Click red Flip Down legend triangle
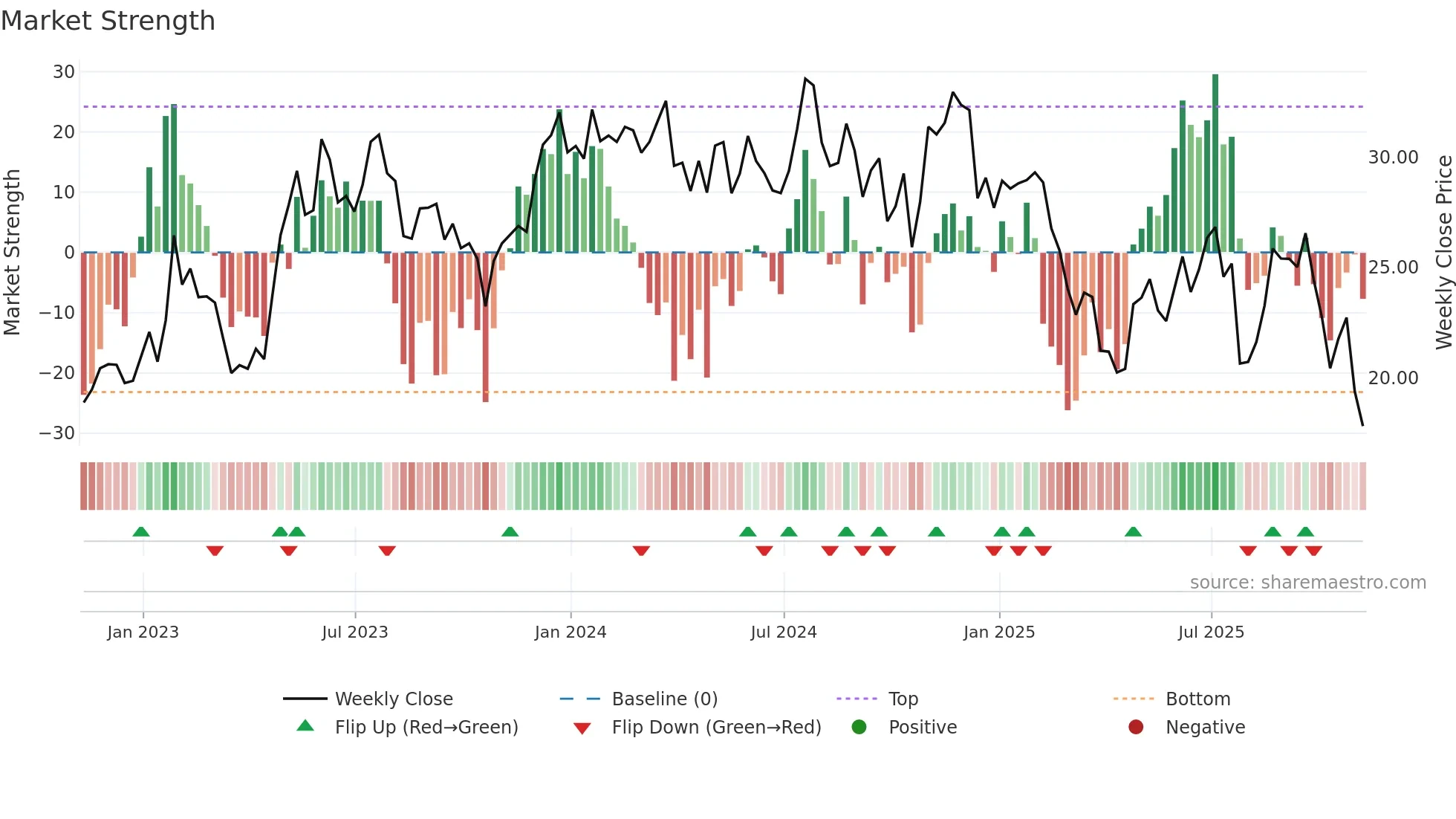This screenshot has width=1456, height=819. pos(582,728)
